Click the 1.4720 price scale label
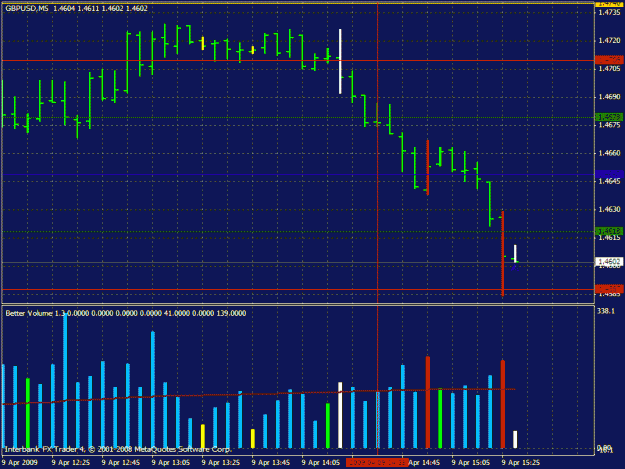The image size is (625, 469). point(609,41)
